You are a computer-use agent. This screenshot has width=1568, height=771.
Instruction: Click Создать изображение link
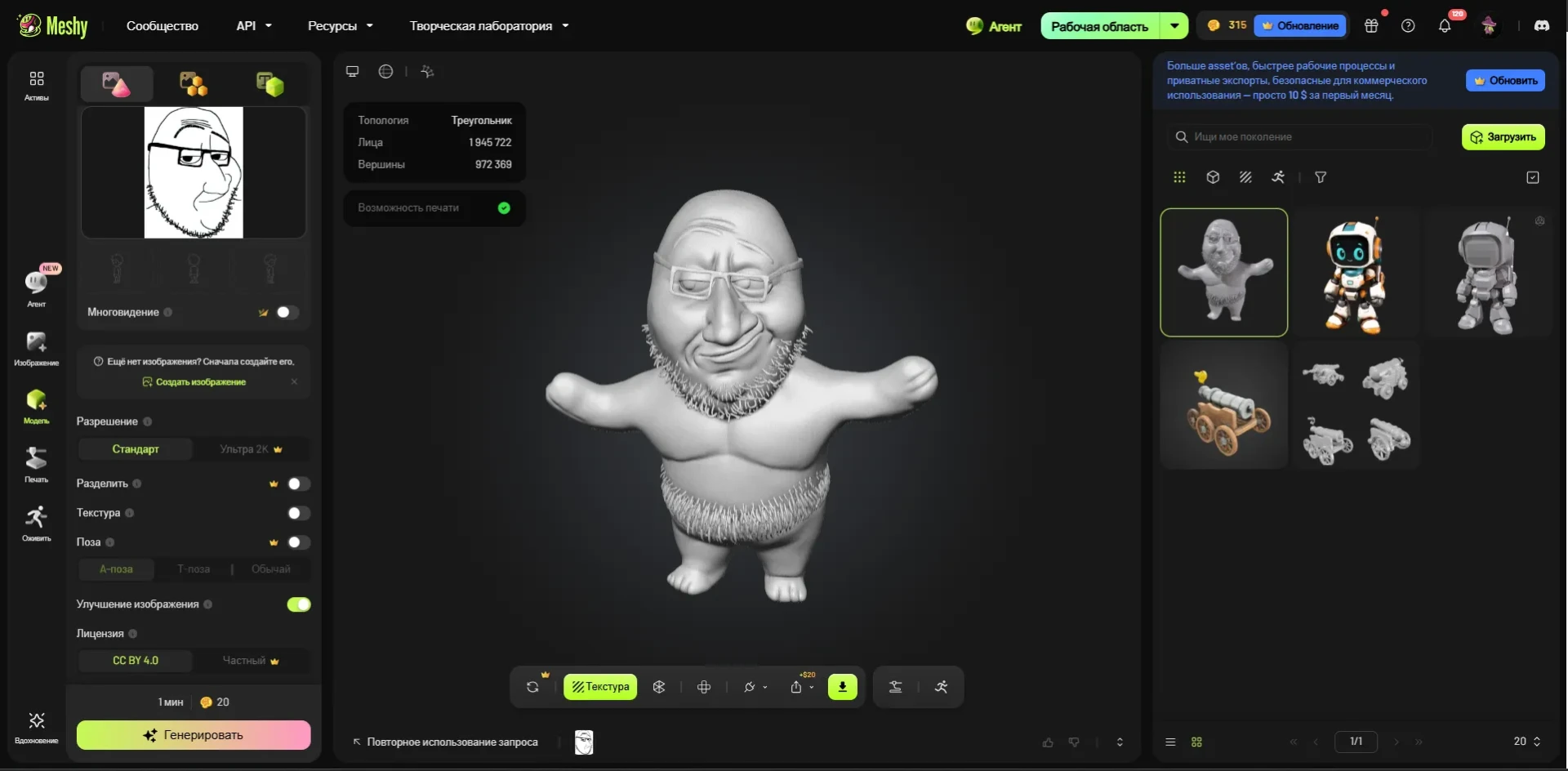pyautogui.click(x=194, y=382)
